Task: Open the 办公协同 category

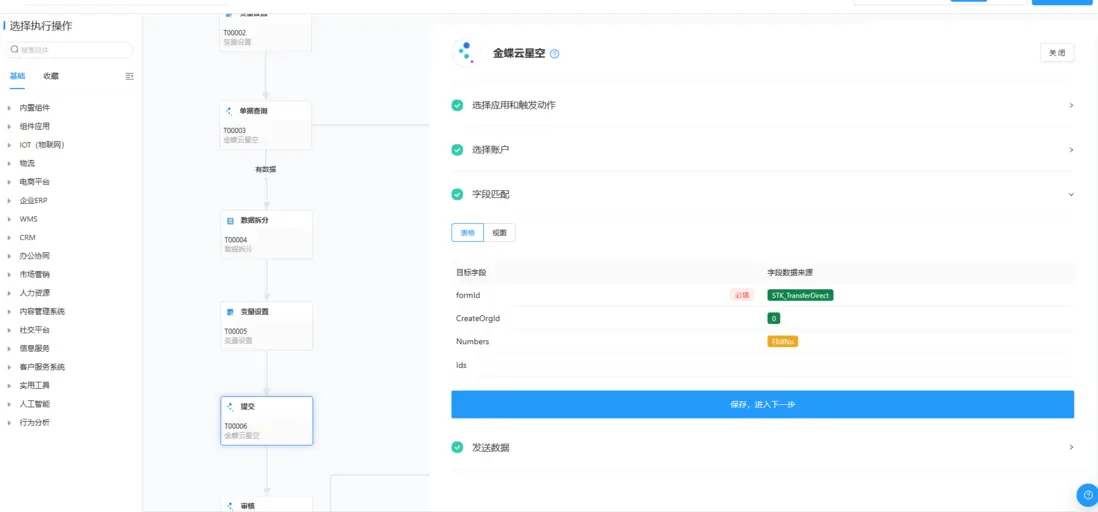Action: point(34,256)
